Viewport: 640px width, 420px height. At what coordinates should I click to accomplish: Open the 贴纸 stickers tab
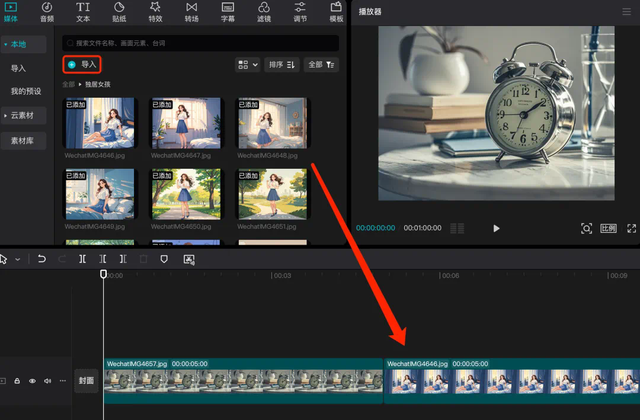pos(119,12)
